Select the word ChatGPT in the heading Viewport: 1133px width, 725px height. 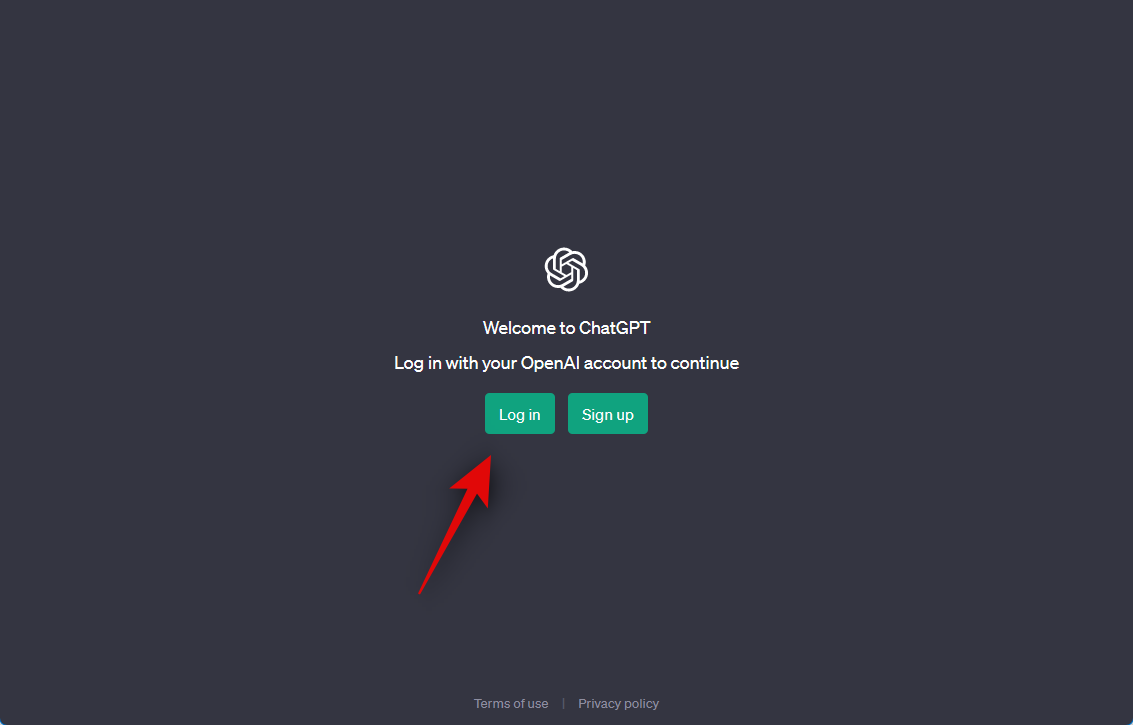[614, 328]
